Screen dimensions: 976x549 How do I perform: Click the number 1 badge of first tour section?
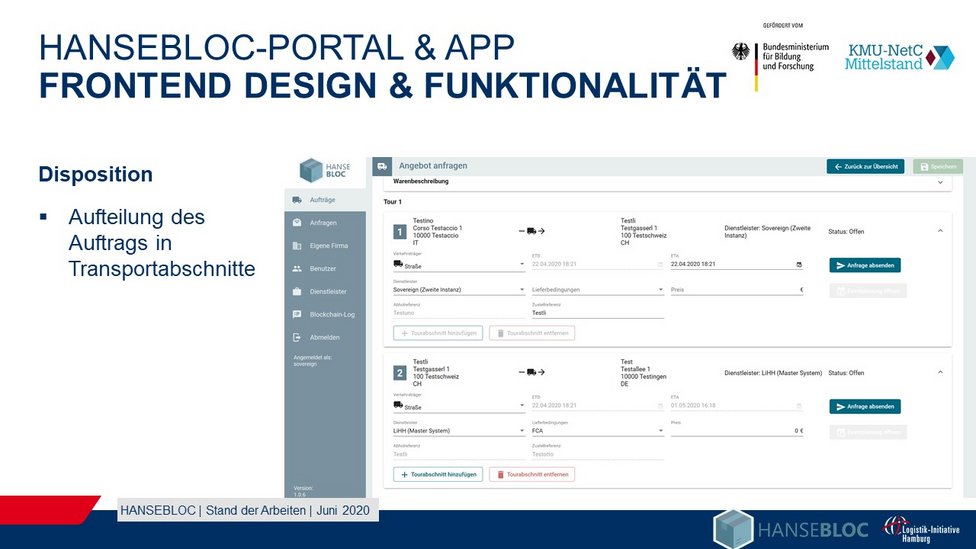[400, 232]
